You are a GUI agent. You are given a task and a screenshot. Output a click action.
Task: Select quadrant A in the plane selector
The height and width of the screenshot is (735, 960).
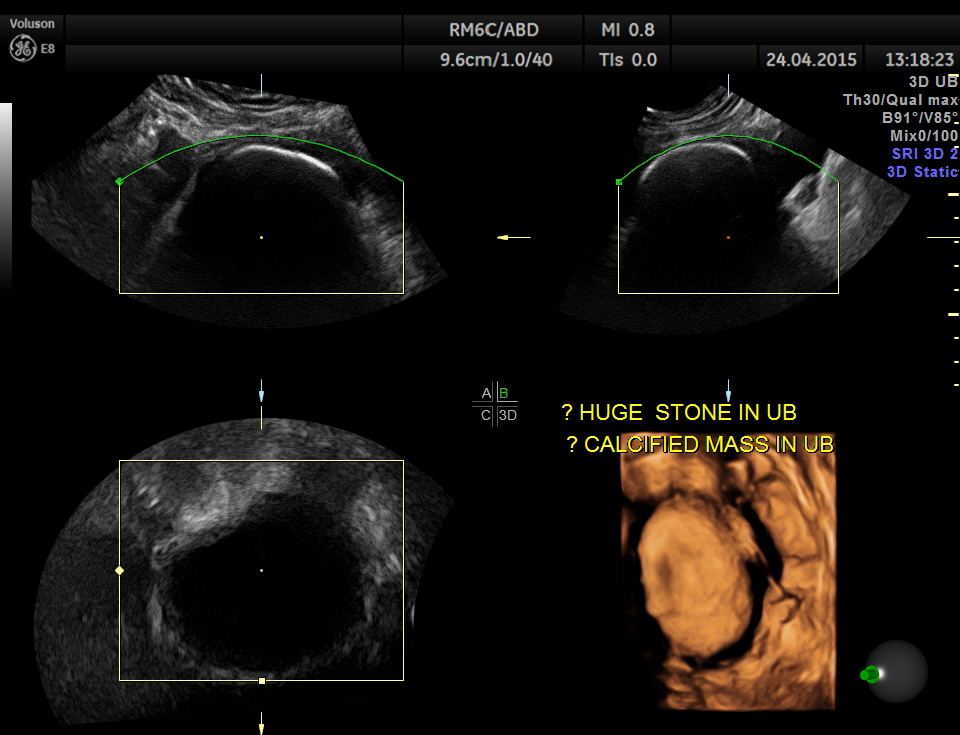tap(486, 393)
